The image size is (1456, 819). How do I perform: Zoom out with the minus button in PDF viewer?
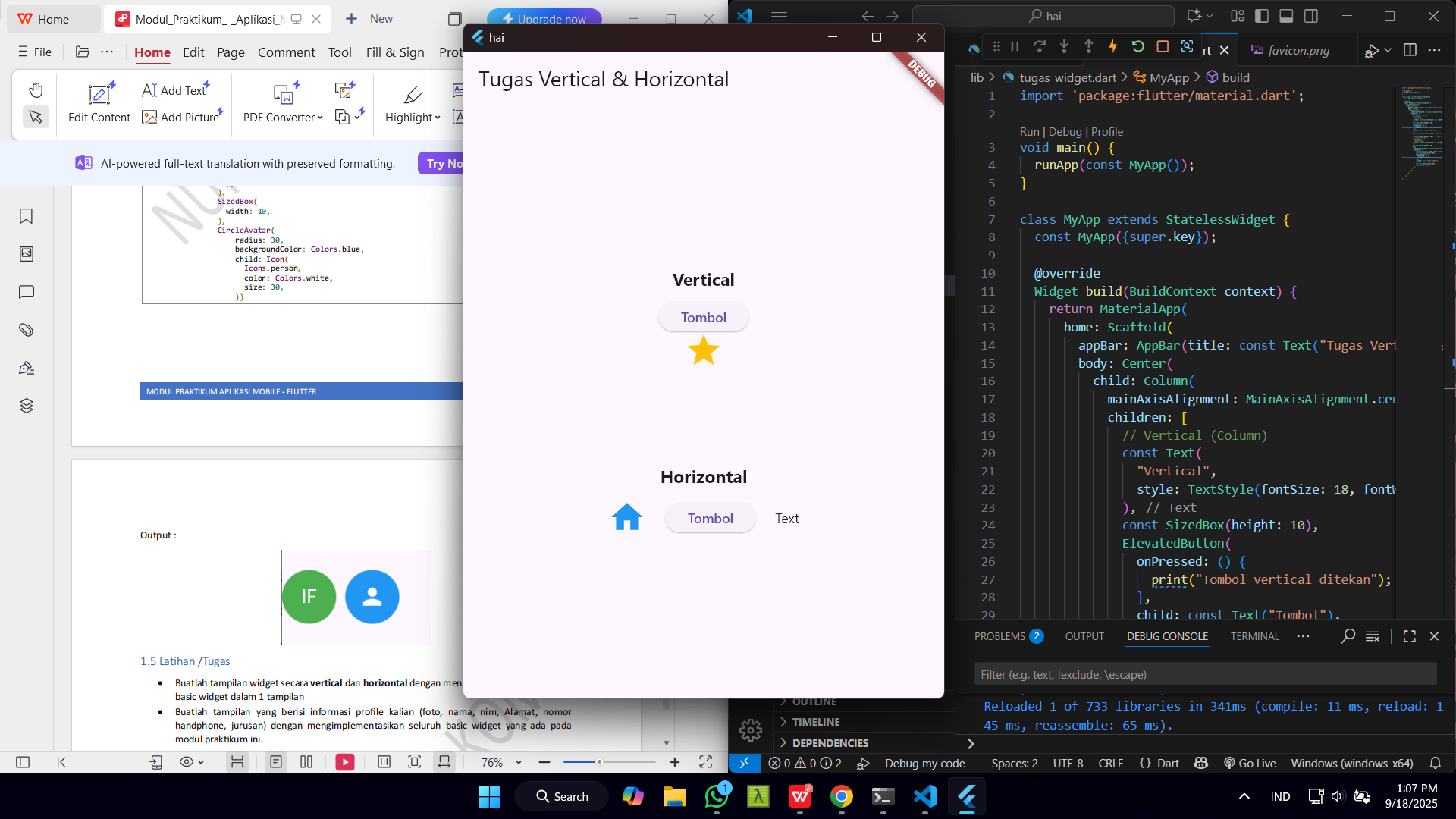544,762
